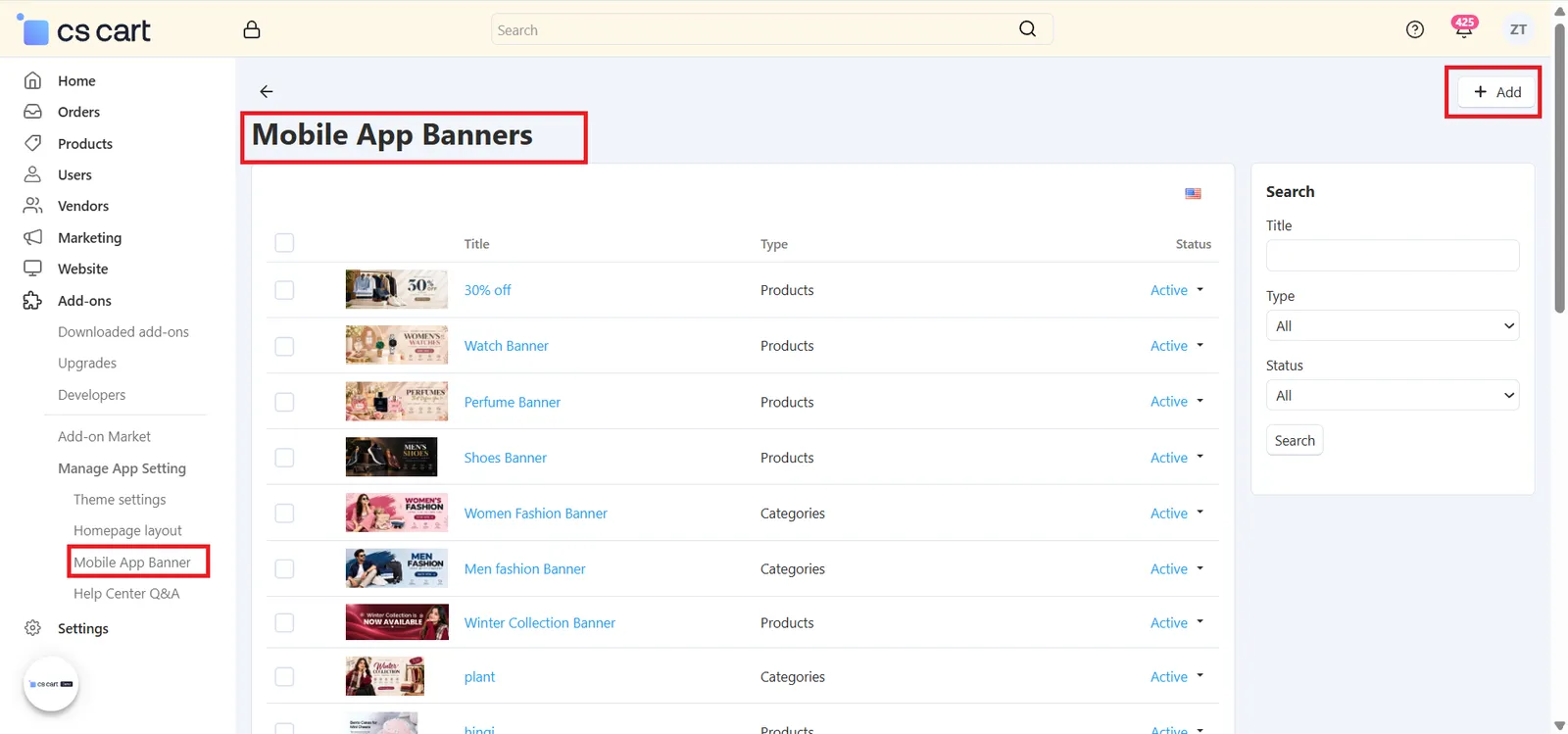Click the Orders inbox icon
The width and height of the screenshot is (1568, 734).
pos(32,112)
